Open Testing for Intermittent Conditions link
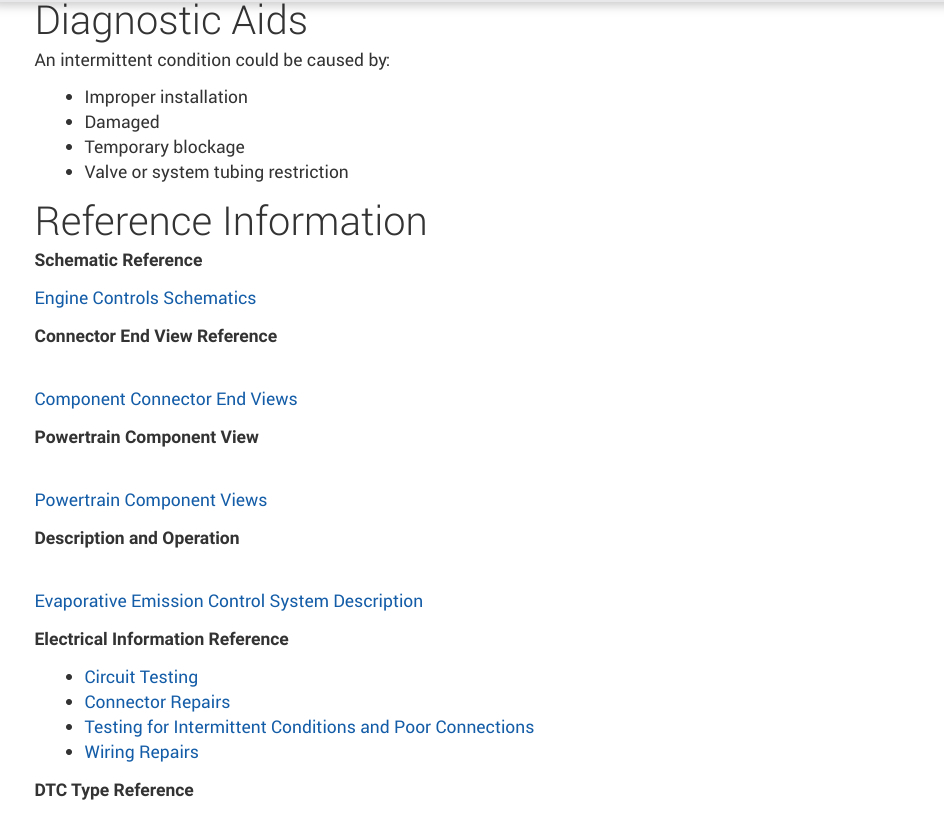 tap(309, 727)
